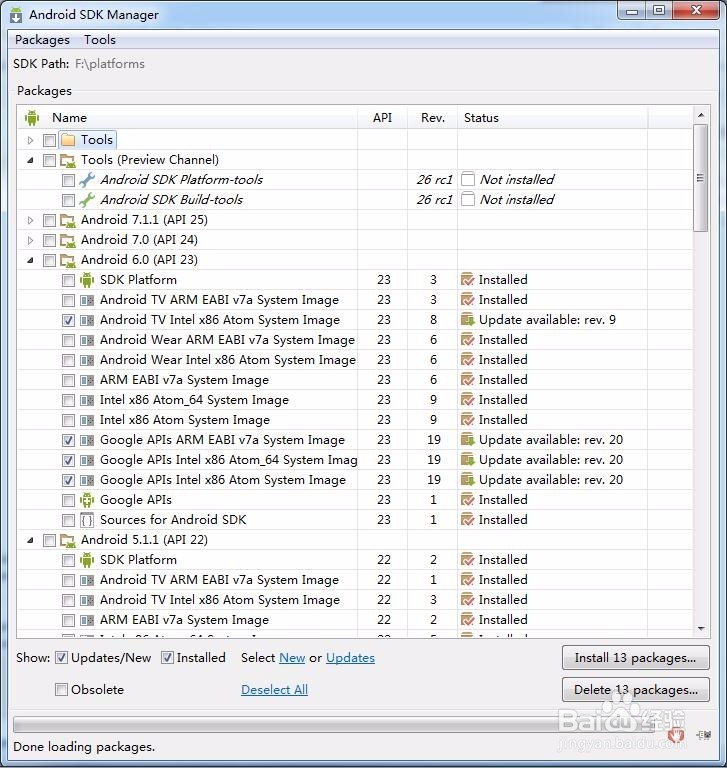Click the wrench icon beside Android SDK Build-tools
727x768 pixels.
[x=87, y=200]
